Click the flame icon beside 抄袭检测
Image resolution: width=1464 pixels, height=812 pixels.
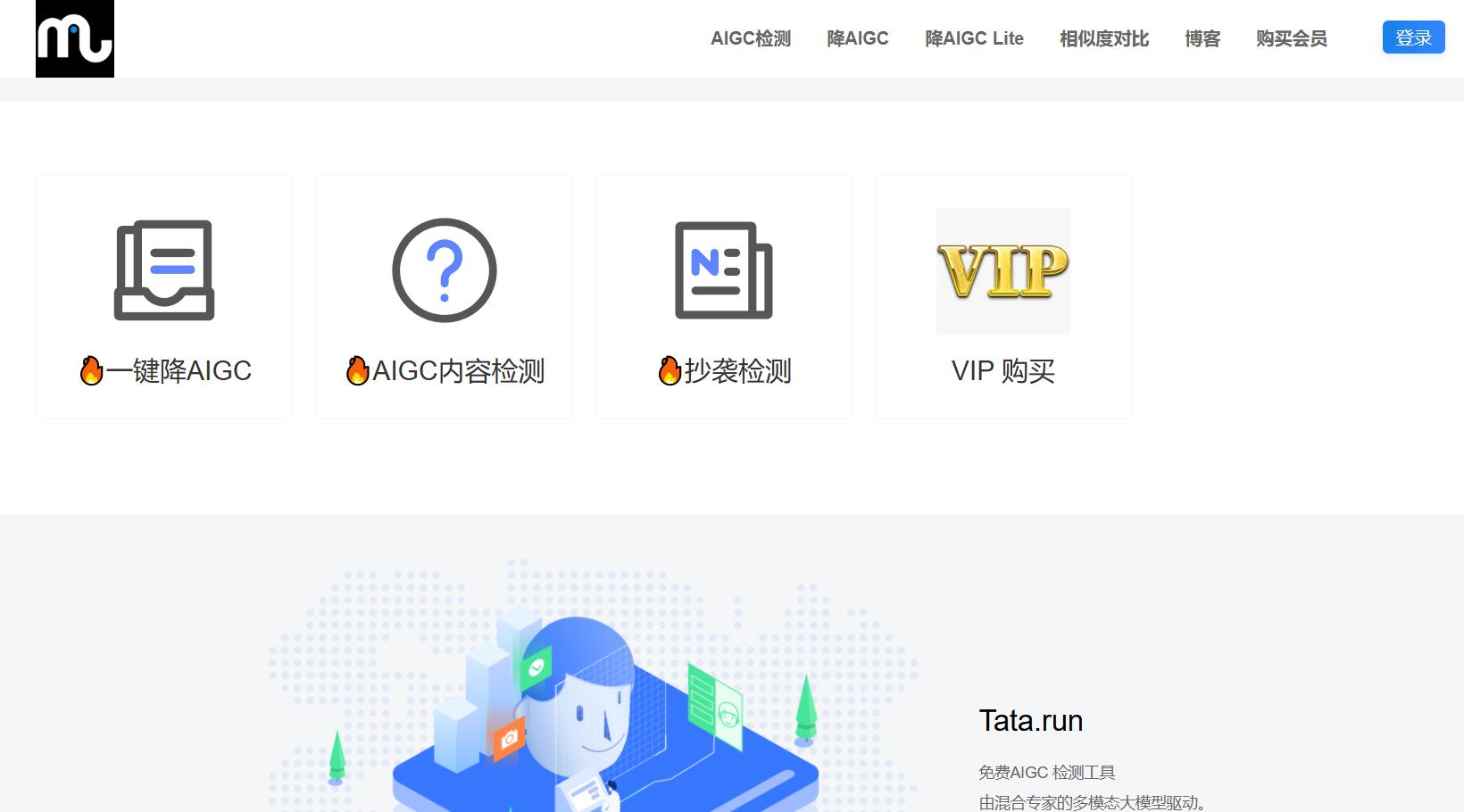[x=670, y=370]
